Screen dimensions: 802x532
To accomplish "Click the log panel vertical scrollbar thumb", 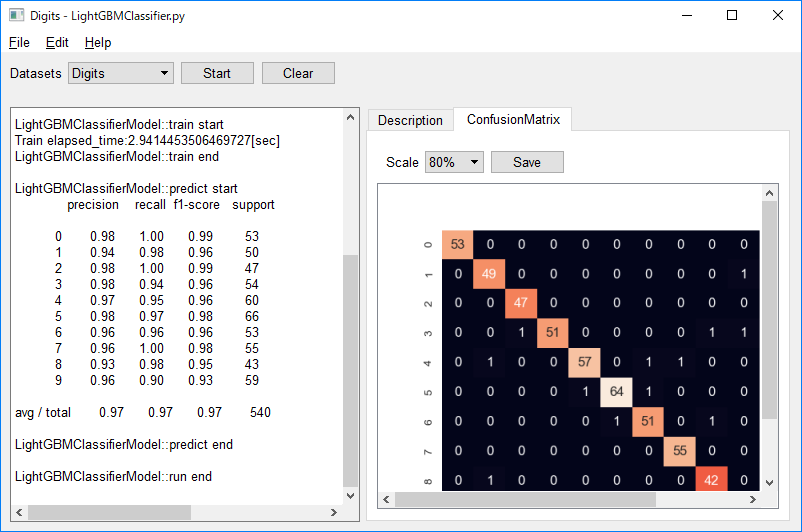I will coord(350,371).
